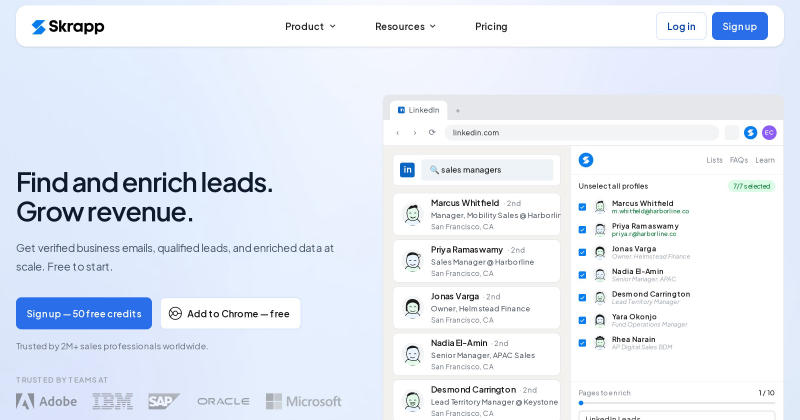Click the Find and enrich leads headline
Viewport: 800px width, 420px height.
(x=144, y=197)
